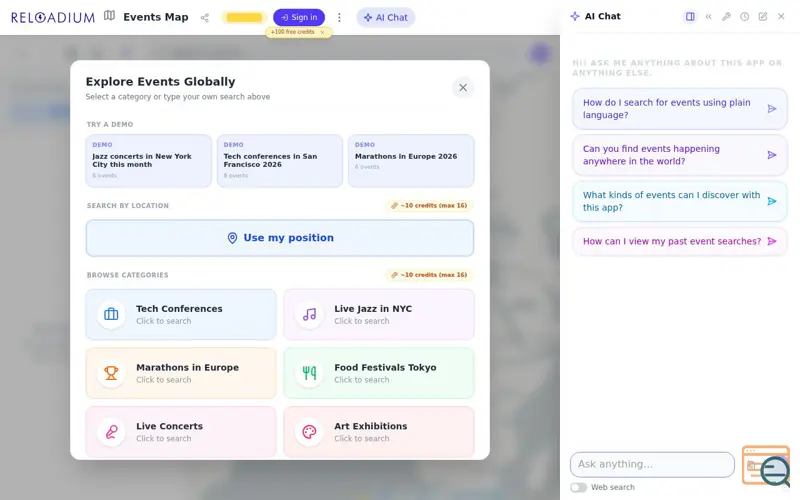This screenshot has width=800, height=500.
Task: Dismiss the +100 free credits badge
Action: point(322,32)
